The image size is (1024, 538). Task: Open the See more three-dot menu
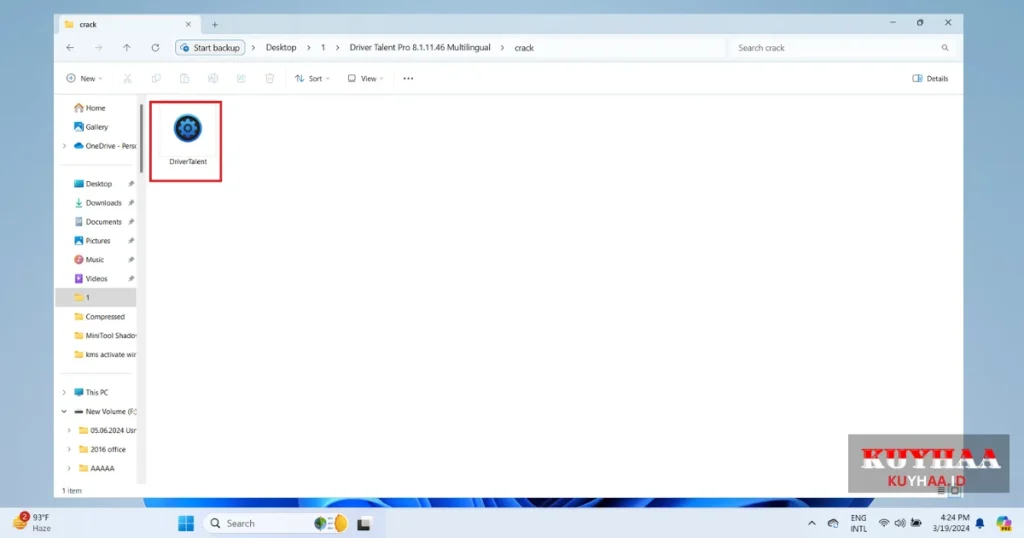(408, 78)
